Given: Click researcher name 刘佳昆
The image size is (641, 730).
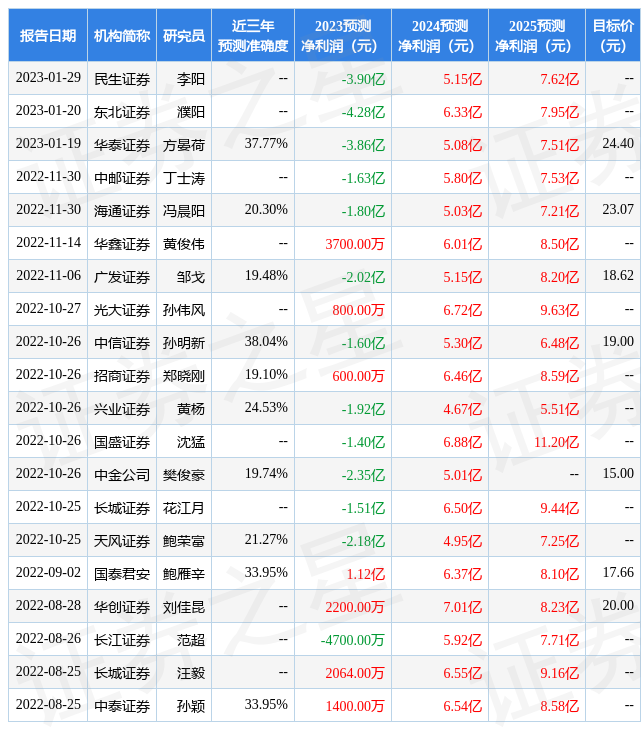Looking at the screenshot, I should (x=184, y=607).
